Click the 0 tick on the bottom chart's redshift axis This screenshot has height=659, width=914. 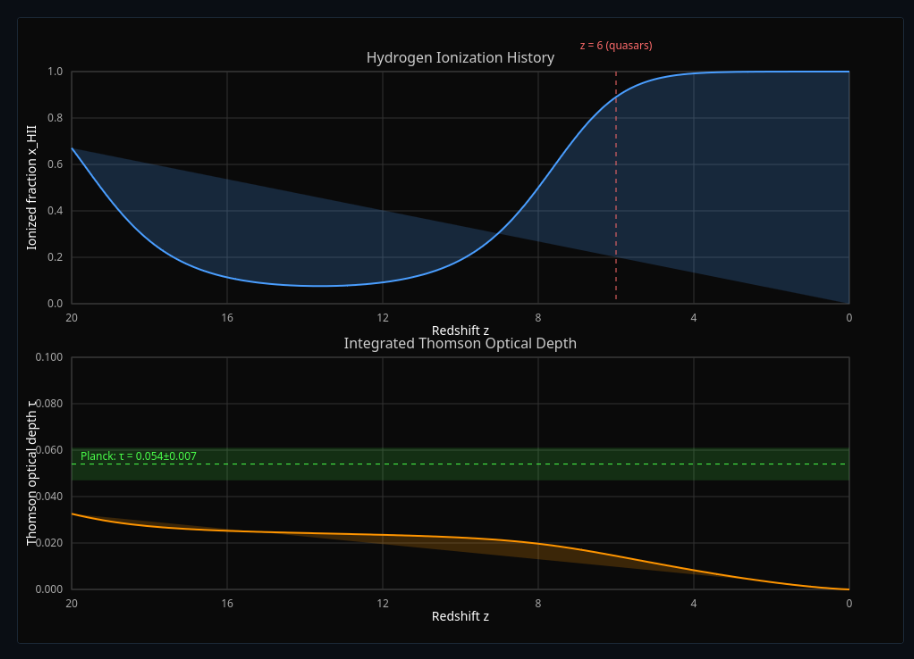tap(849, 603)
